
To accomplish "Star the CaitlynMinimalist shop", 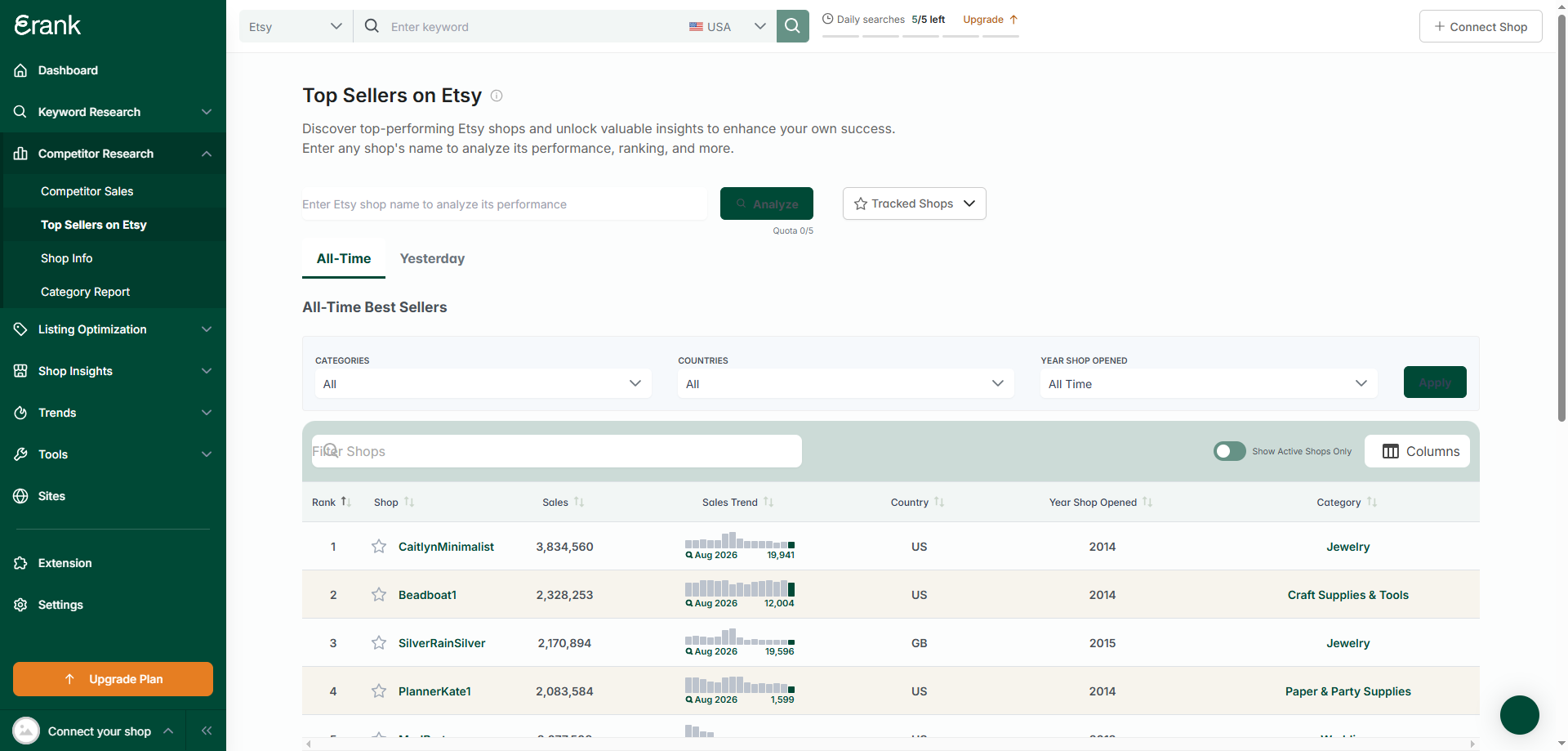I will point(379,547).
